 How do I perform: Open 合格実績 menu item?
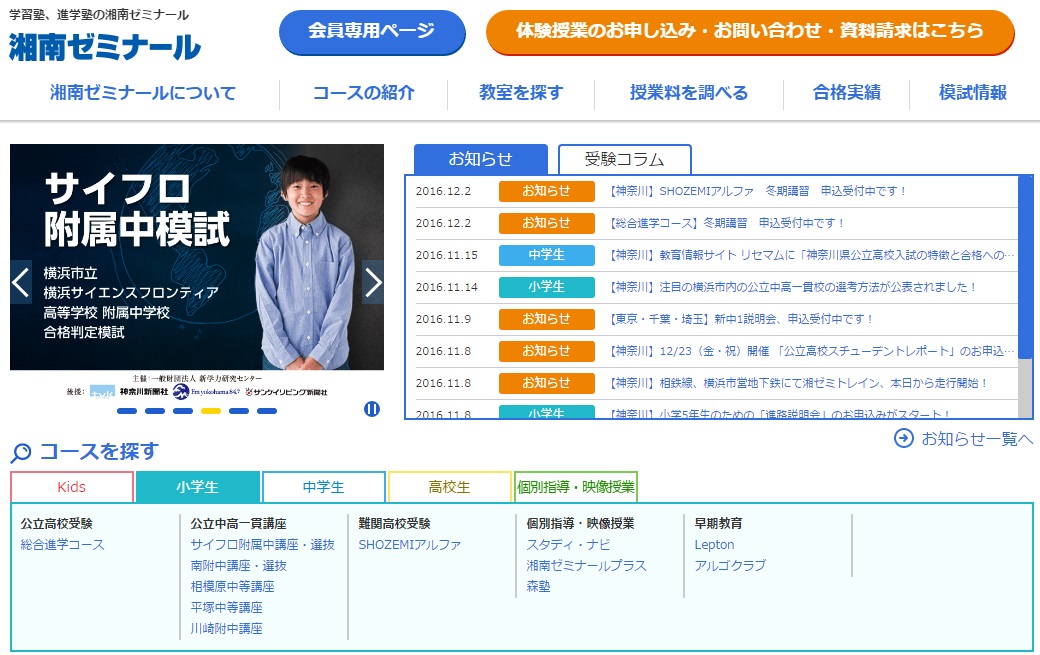pyautogui.click(x=847, y=93)
